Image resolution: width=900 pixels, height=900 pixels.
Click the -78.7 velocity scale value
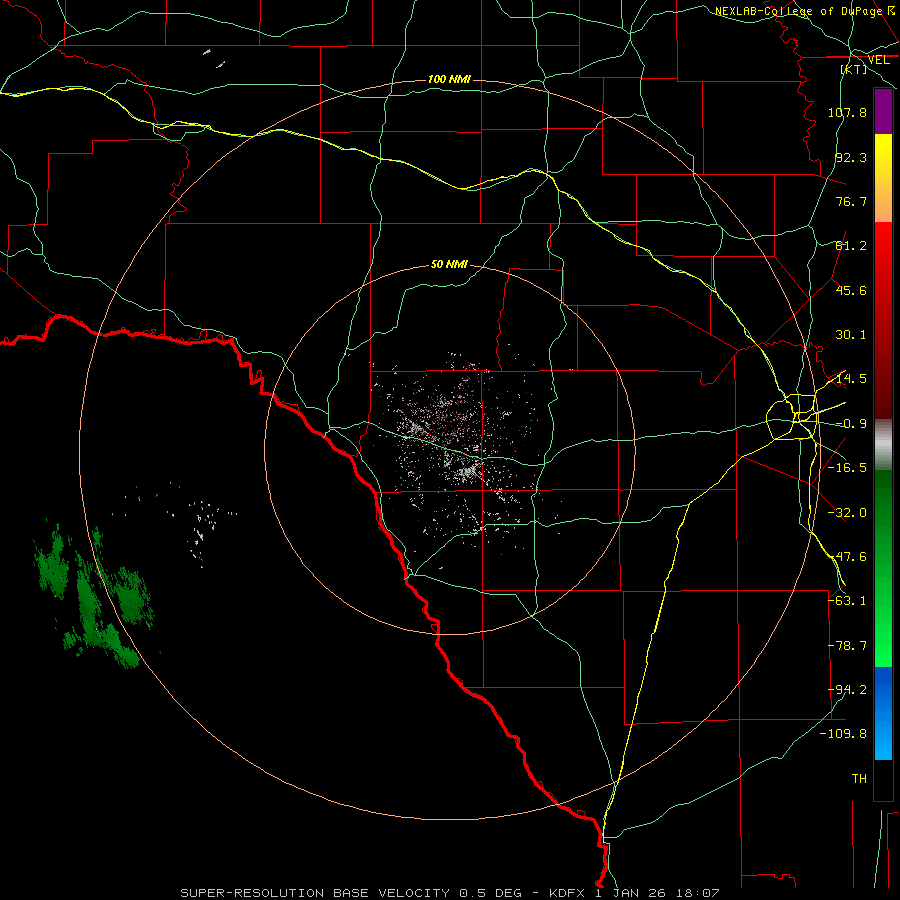pos(847,646)
